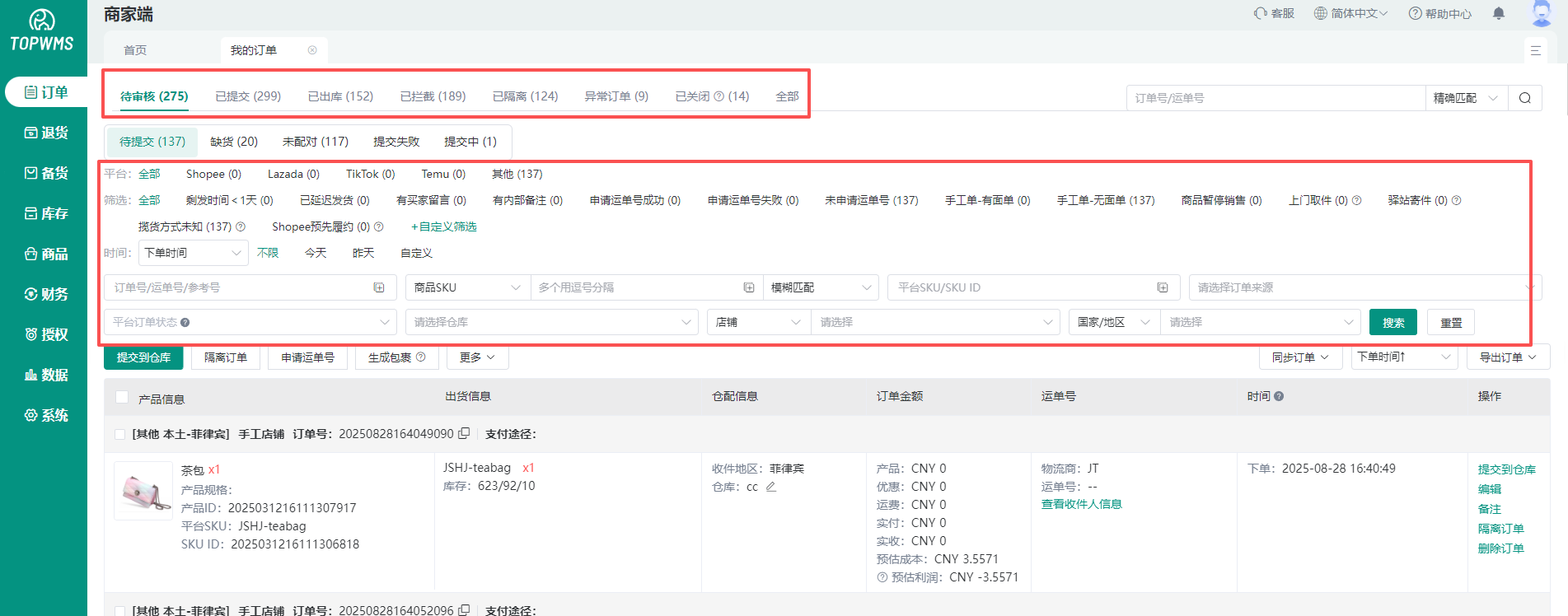Check order 20250828164049090 checkbox
The width and height of the screenshot is (1568, 616).
pyautogui.click(x=119, y=434)
